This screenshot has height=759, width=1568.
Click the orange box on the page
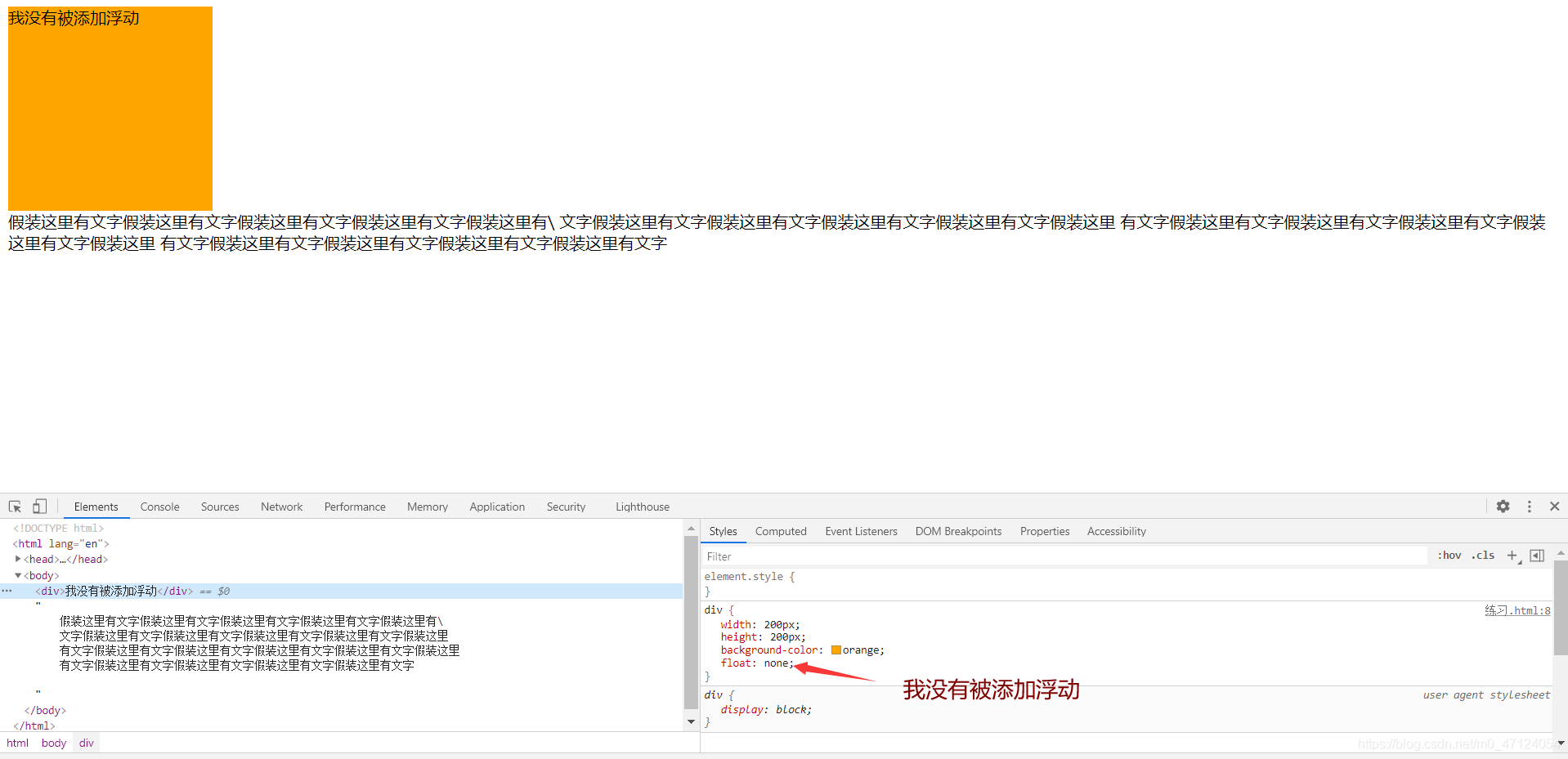click(x=110, y=109)
